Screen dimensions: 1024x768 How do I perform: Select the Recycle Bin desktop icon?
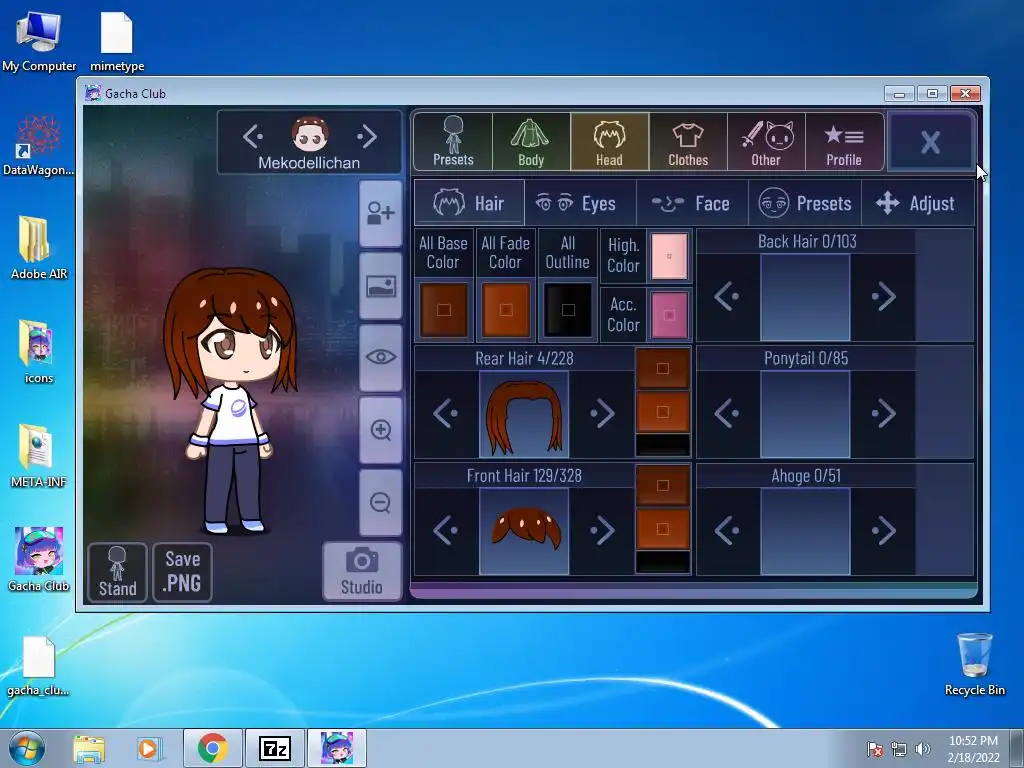(x=974, y=664)
